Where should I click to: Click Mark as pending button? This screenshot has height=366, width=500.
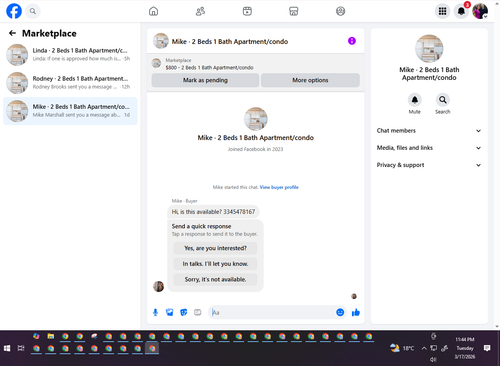point(205,80)
